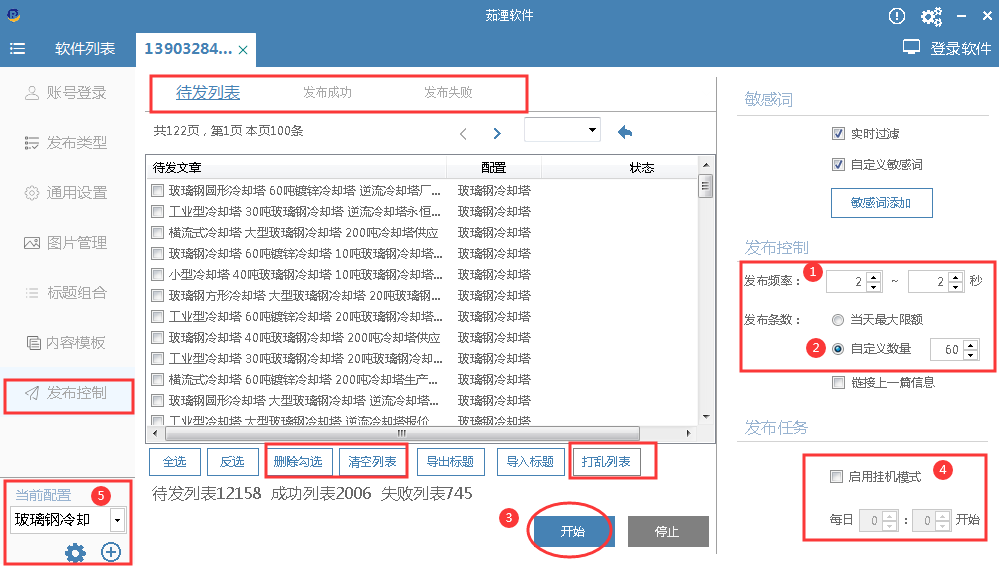Go to previous page with left chevron
This screenshot has width=999, height=570.
tap(463, 133)
